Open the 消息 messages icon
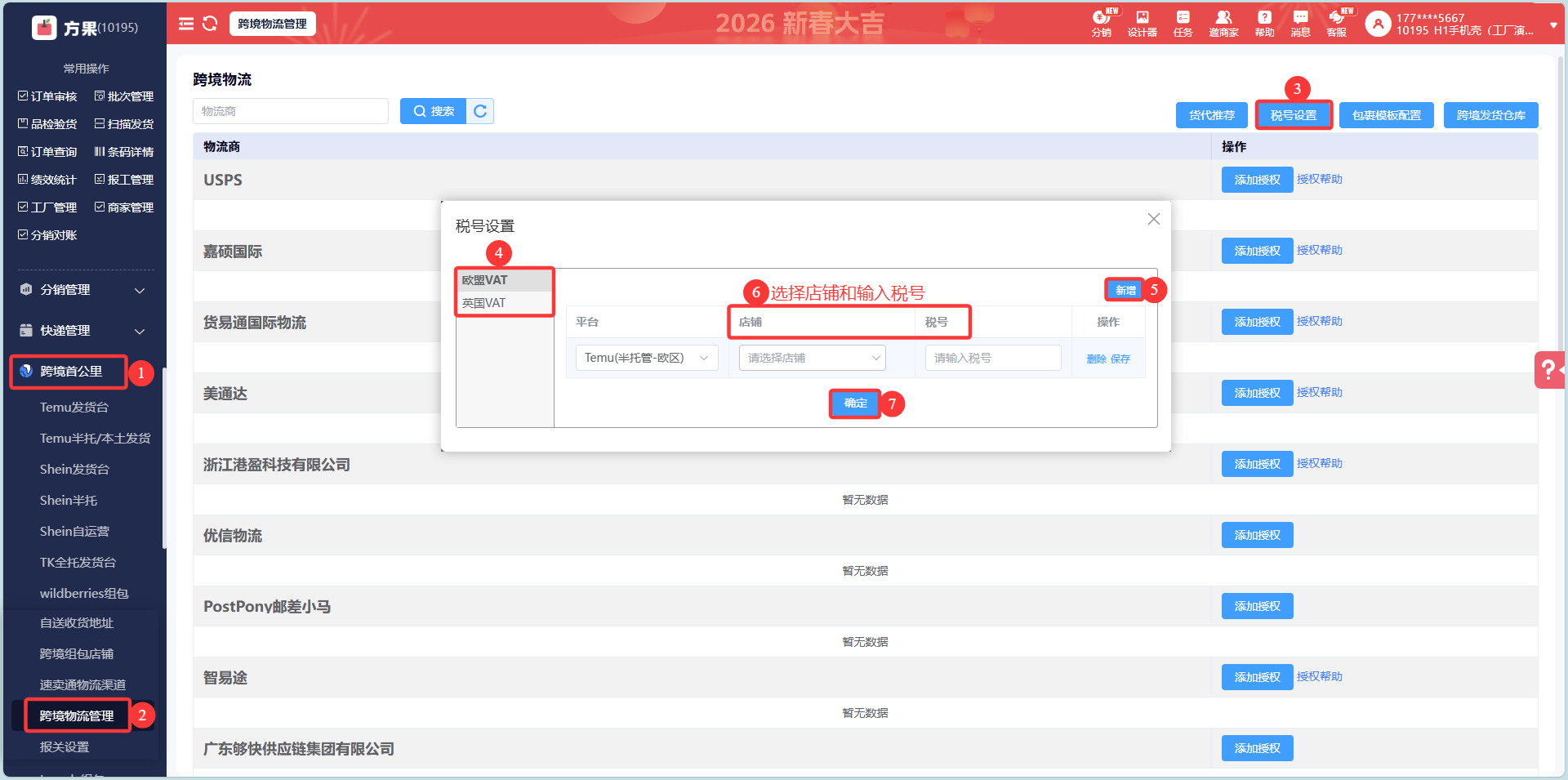The height and width of the screenshot is (780, 1568). [x=1300, y=23]
